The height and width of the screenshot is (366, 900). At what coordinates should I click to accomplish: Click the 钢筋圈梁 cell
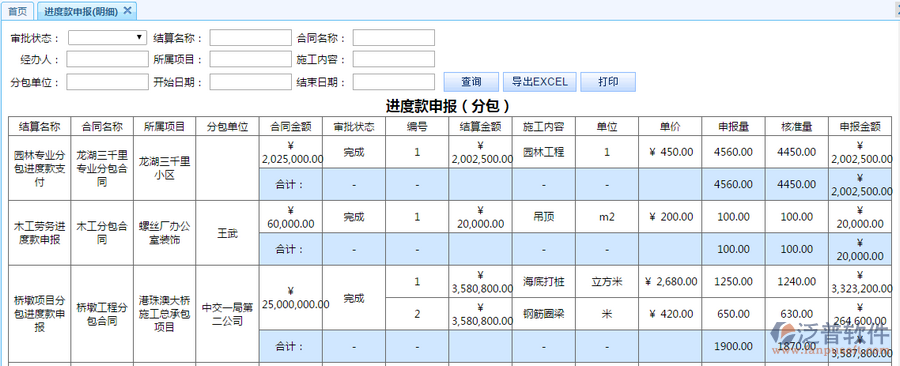point(544,314)
